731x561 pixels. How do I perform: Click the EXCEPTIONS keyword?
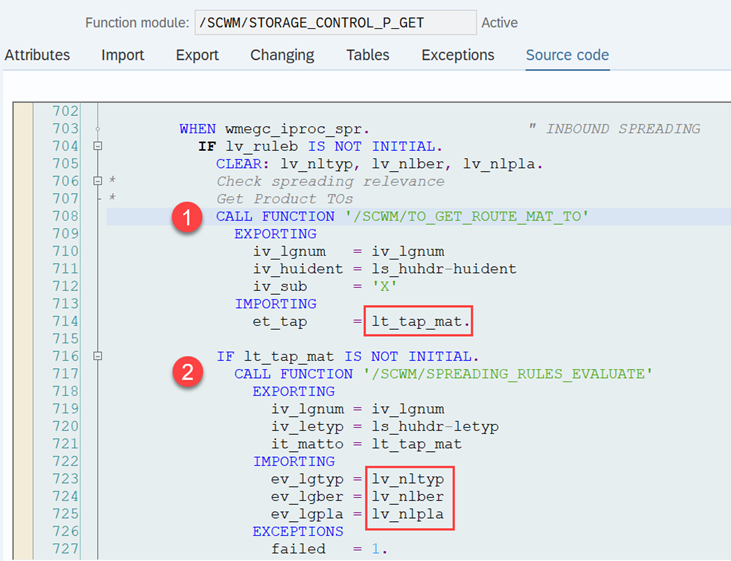(x=298, y=532)
